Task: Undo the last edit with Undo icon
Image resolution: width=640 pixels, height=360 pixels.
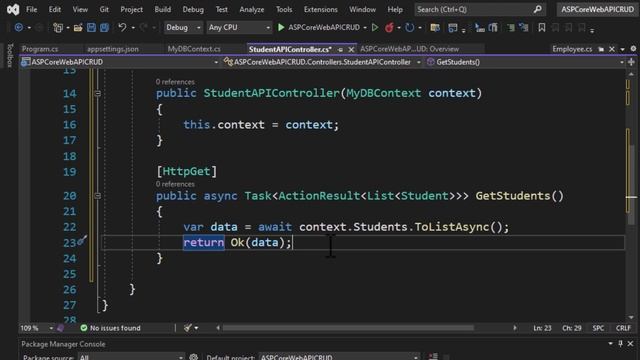Action: point(122,27)
